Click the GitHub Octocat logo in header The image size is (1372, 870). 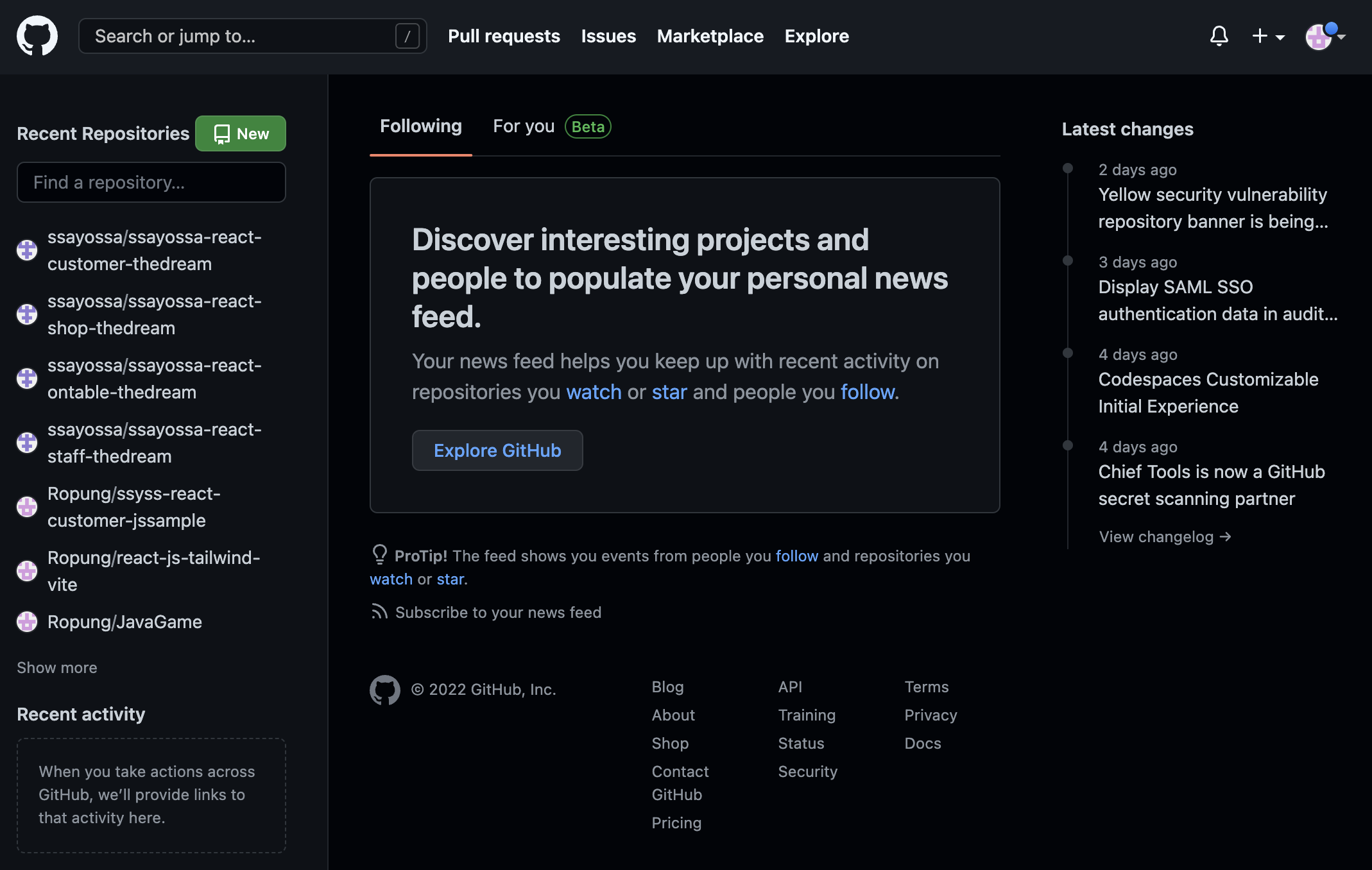pyautogui.click(x=37, y=36)
